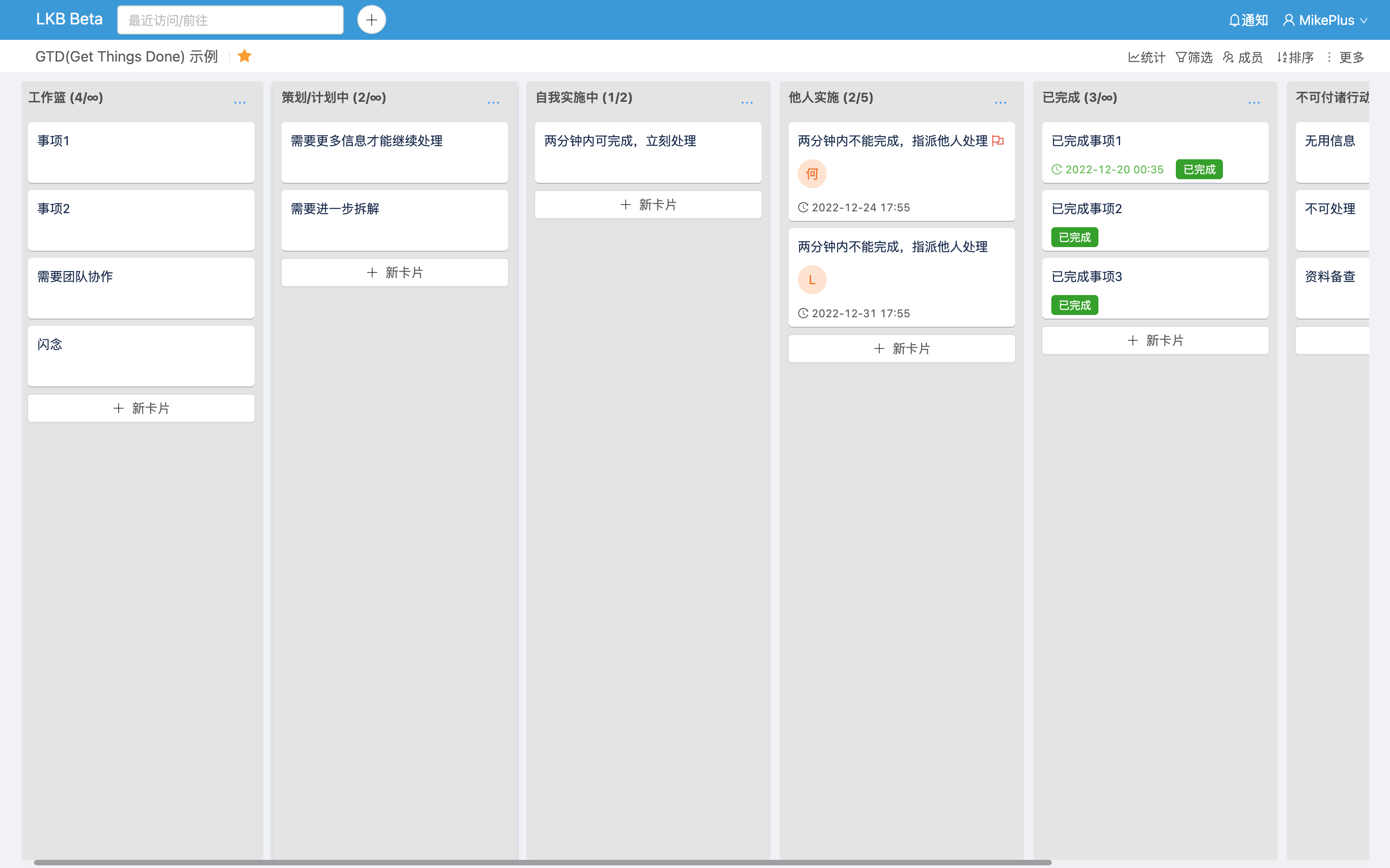Open the 他人实施 column options ellipsis

(1001, 102)
